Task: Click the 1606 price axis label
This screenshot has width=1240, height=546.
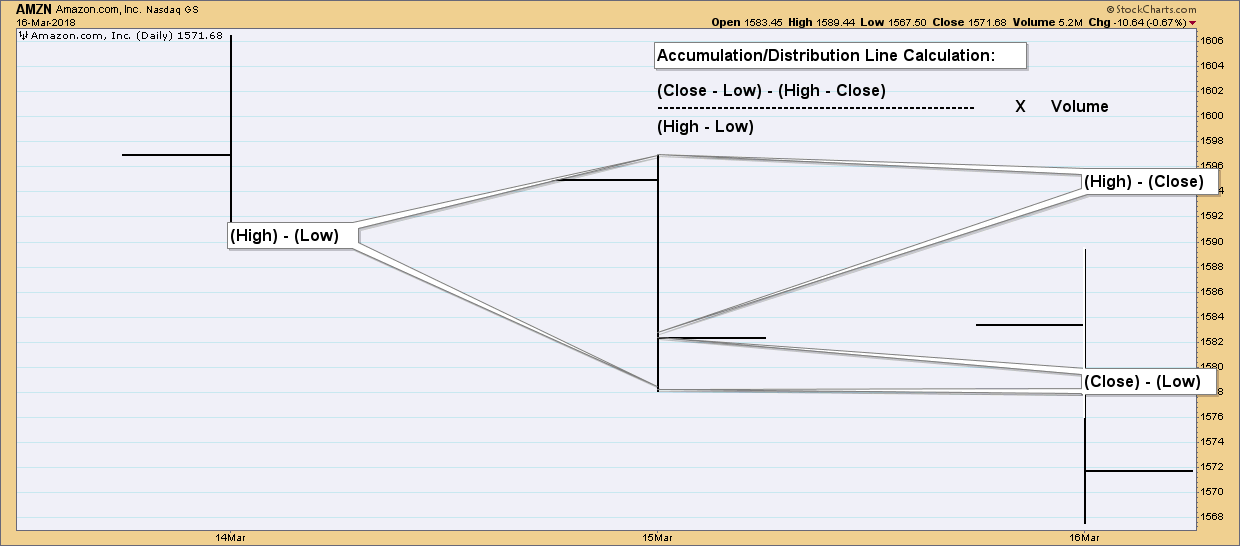Action: (1212, 41)
